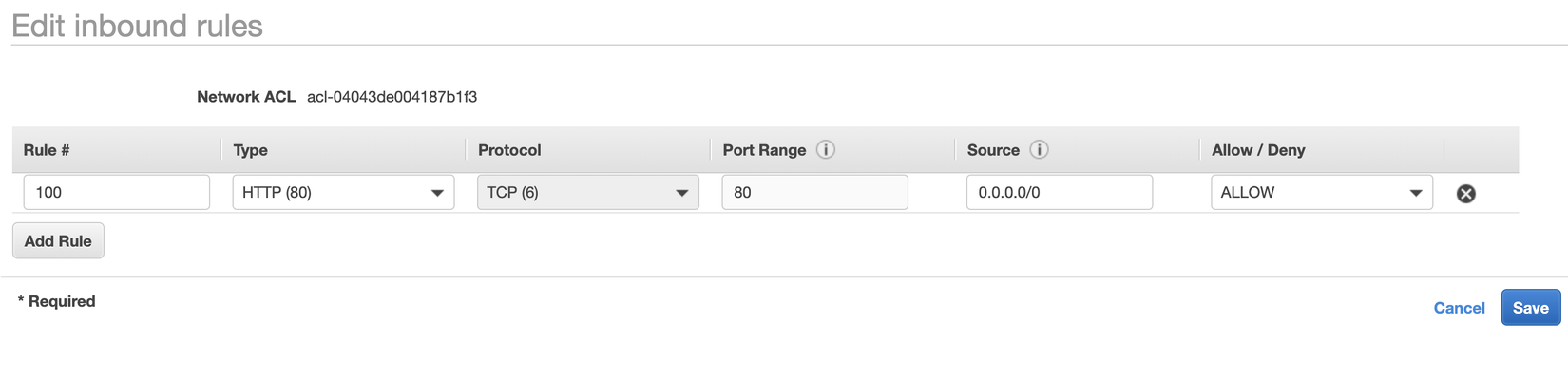The image size is (1568, 381).
Task: Expand the Allow / Deny dropdown set to ALLOW
Action: click(x=1321, y=192)
